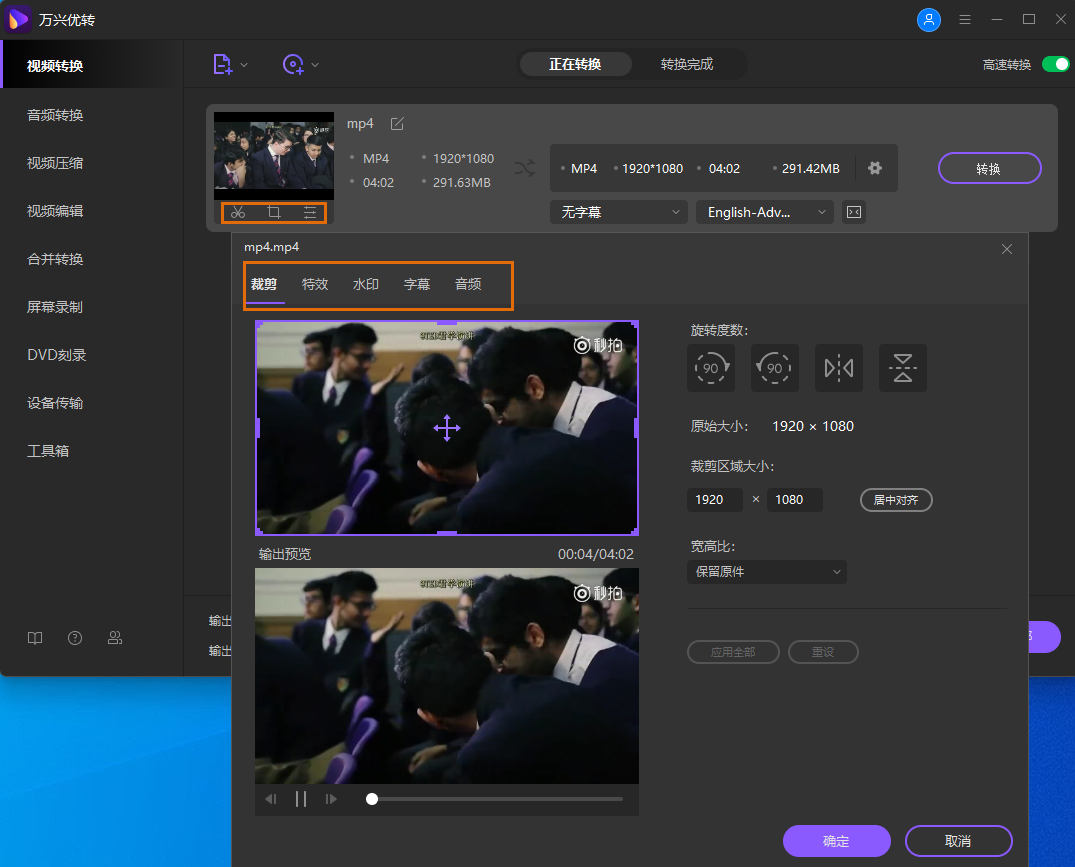Pause the preview playback

tap(301, 799)
